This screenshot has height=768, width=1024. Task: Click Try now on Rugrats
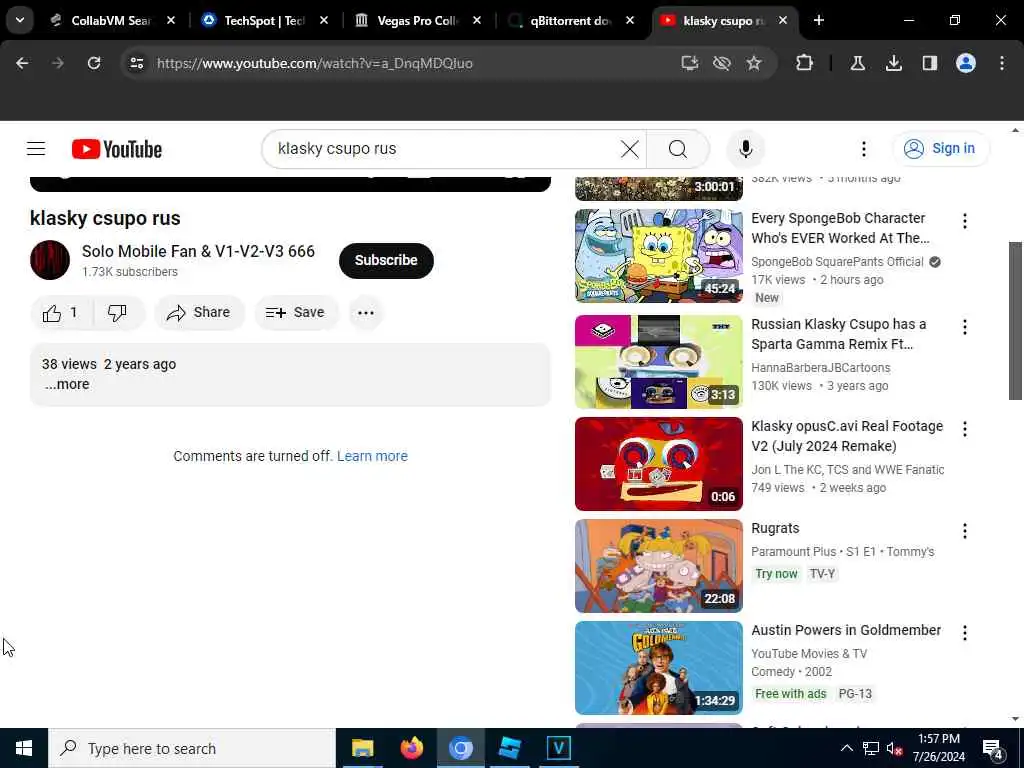pyautogui.click(x=776, y=574)
